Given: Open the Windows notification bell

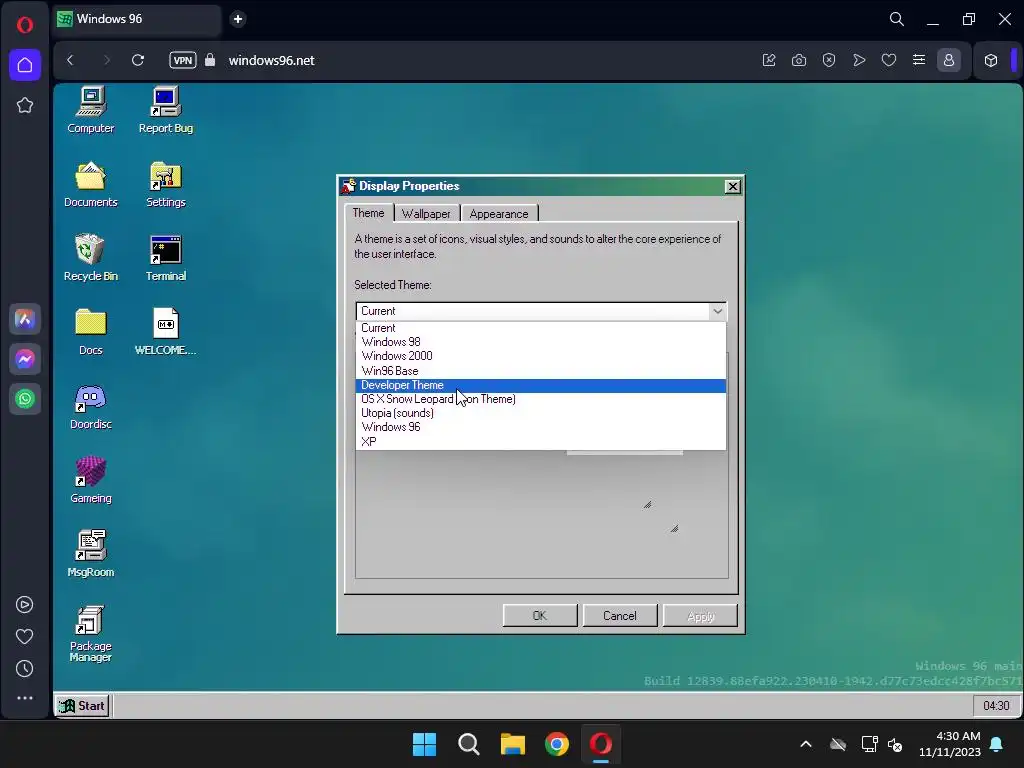Looking at the screenshot, I should click(997, 744).
